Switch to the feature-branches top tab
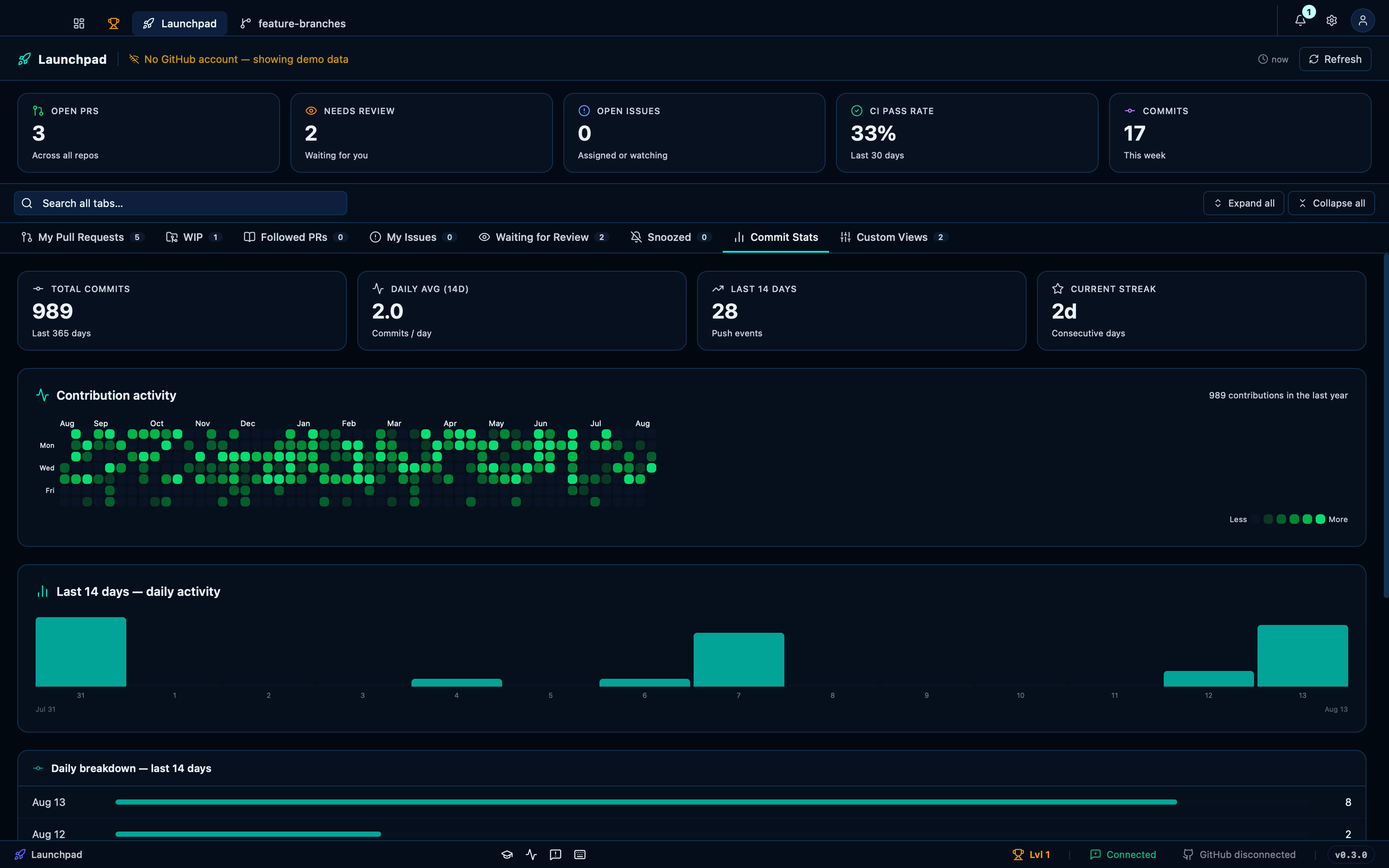The image size is (1389, 868). [293, 23]
